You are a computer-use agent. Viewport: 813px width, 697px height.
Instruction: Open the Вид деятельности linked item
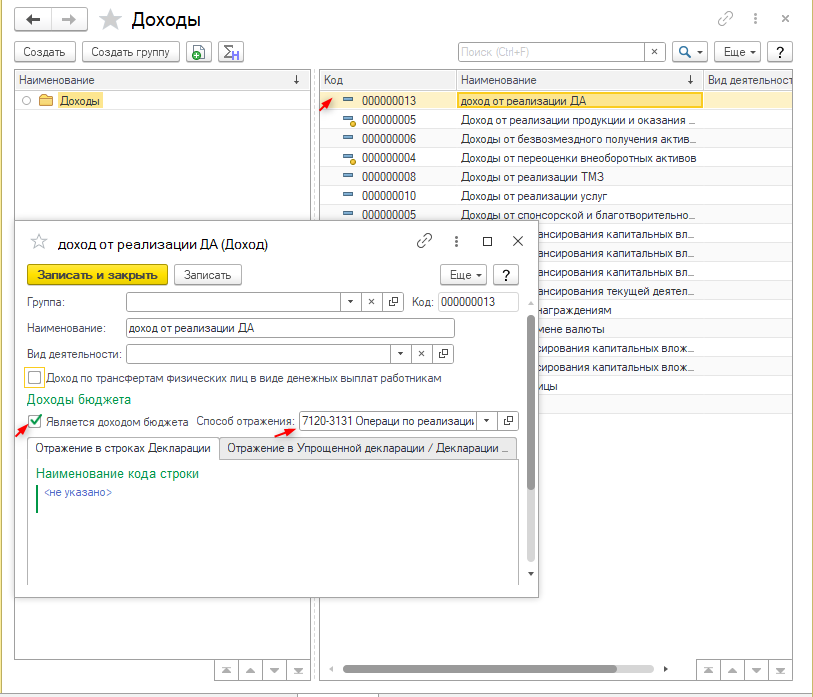443,354
